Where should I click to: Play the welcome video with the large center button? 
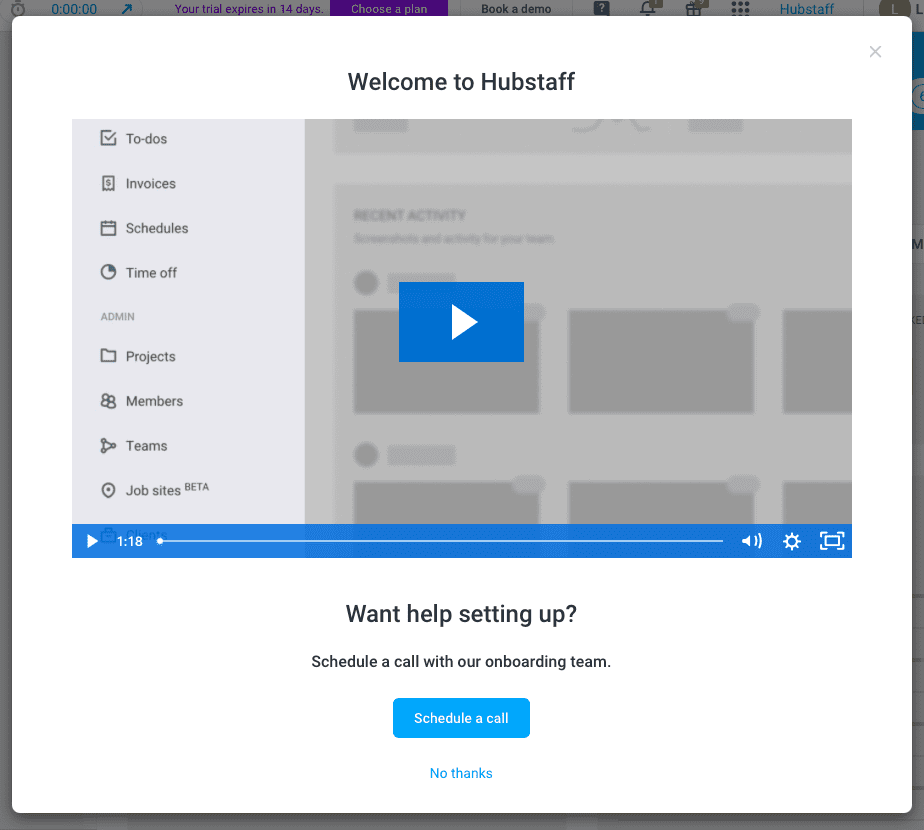(461, 322)
